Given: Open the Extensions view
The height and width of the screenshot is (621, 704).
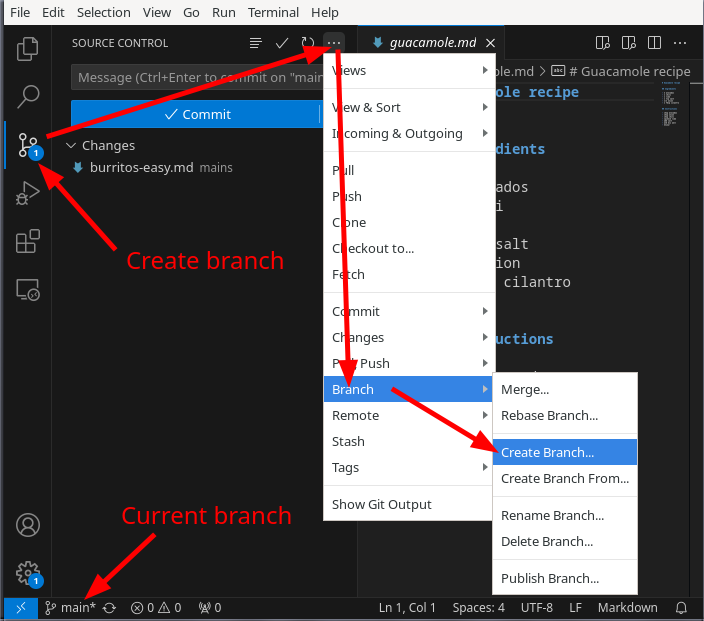Looking at the screenshot, I should [x=27, y=241].
